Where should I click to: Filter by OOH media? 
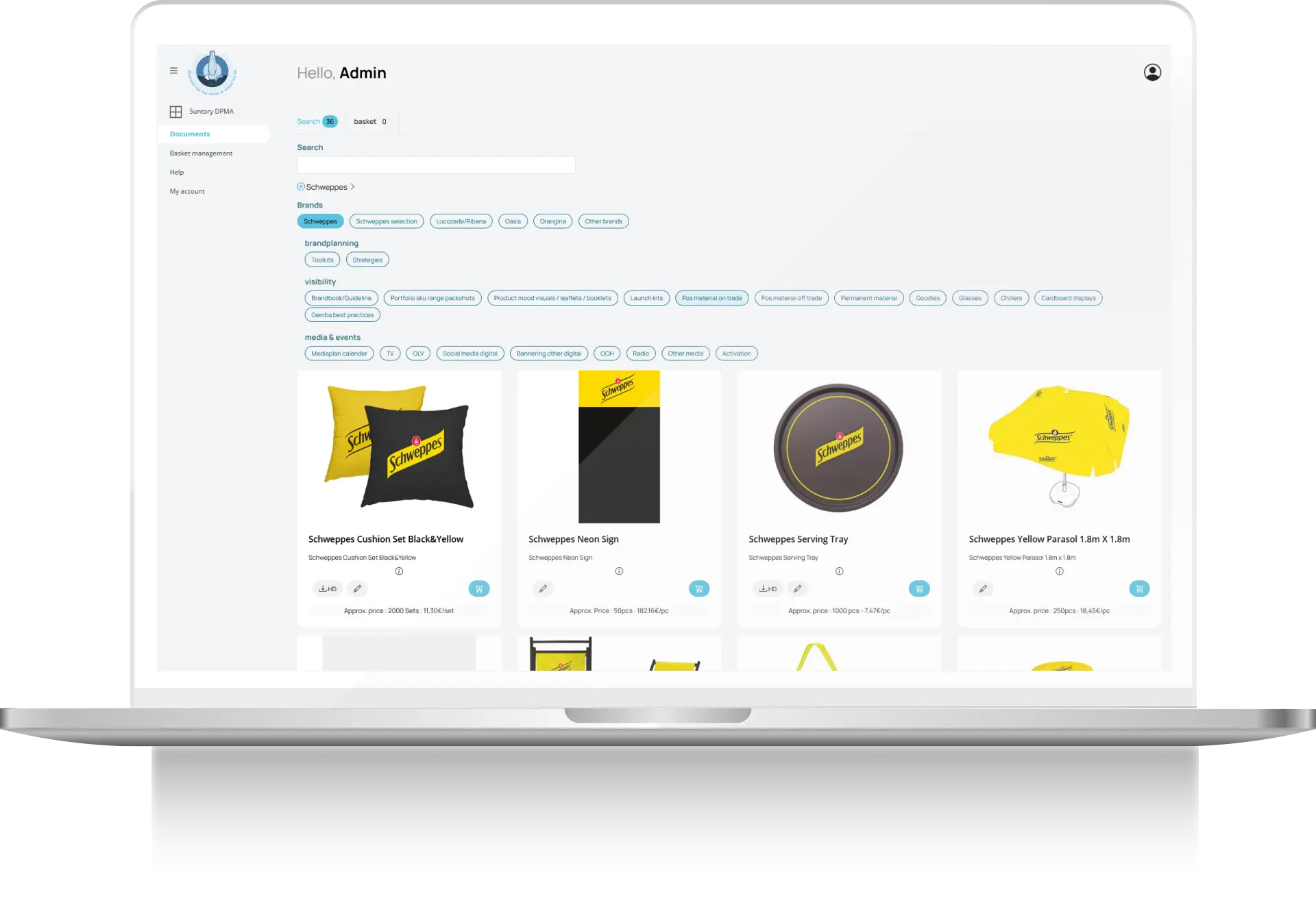[x=607, y=353]
